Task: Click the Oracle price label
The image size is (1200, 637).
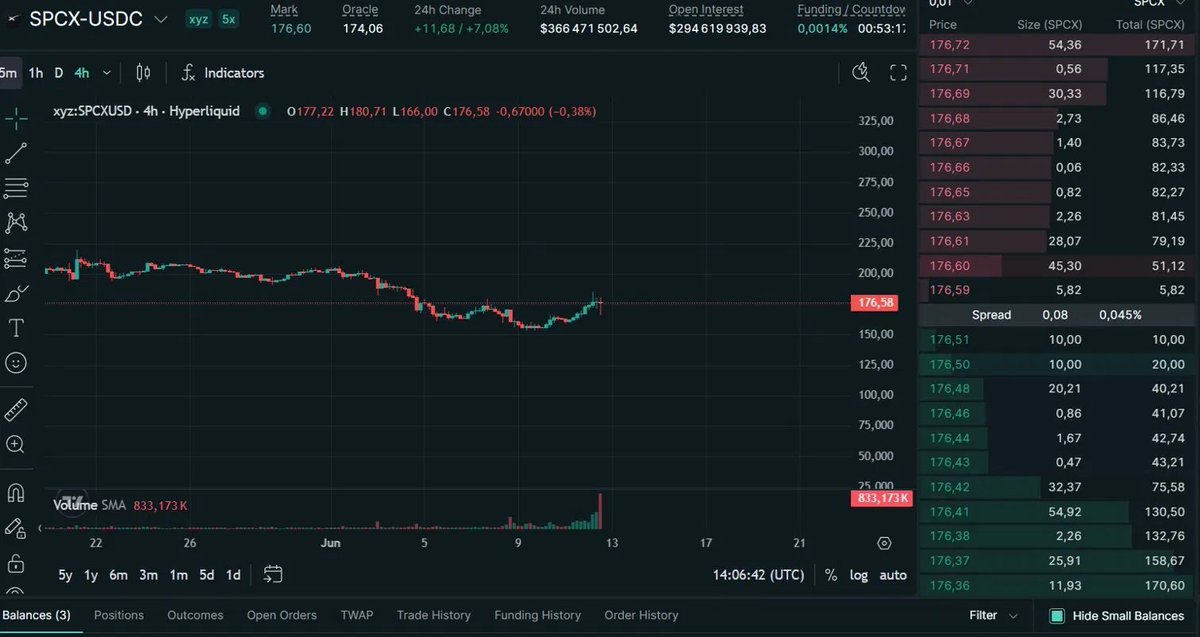Action: [360, 9]
